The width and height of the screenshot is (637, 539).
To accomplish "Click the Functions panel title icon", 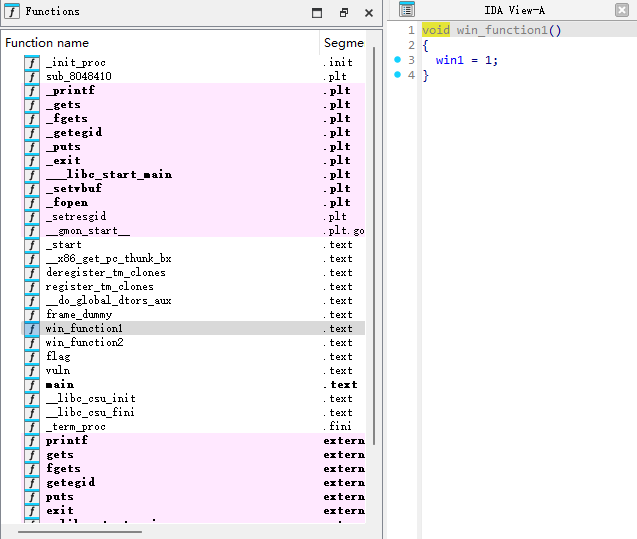I will click(x=13, y=12).
